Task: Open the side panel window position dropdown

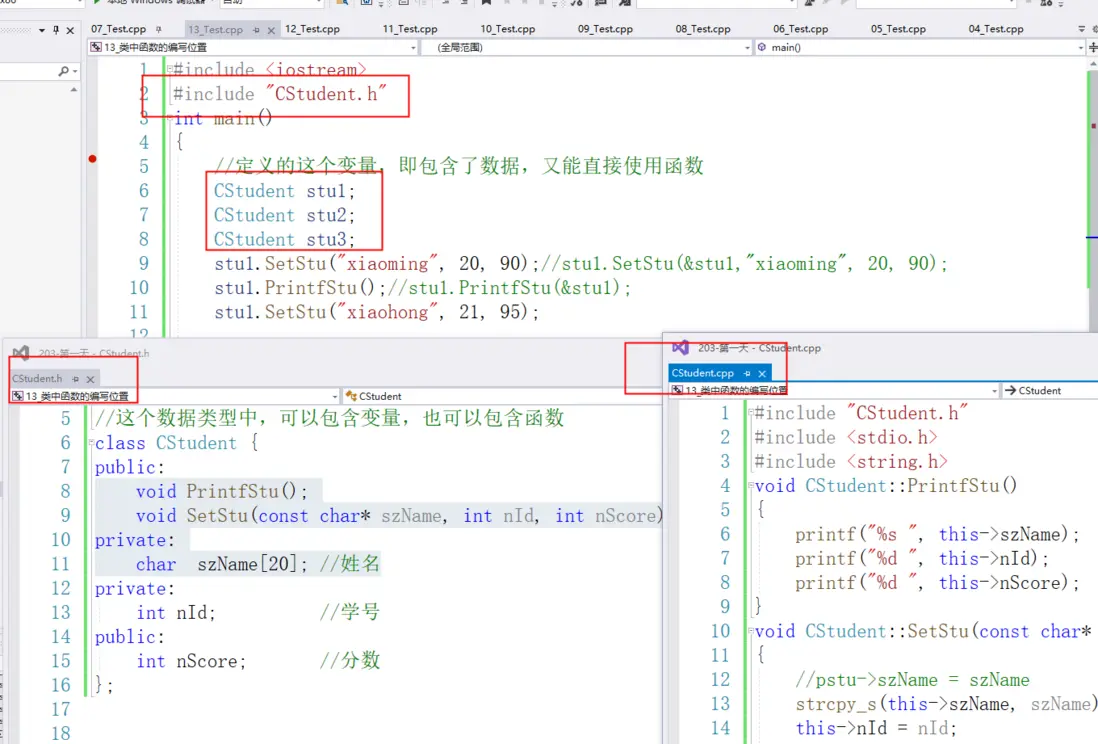Action: 42,30
